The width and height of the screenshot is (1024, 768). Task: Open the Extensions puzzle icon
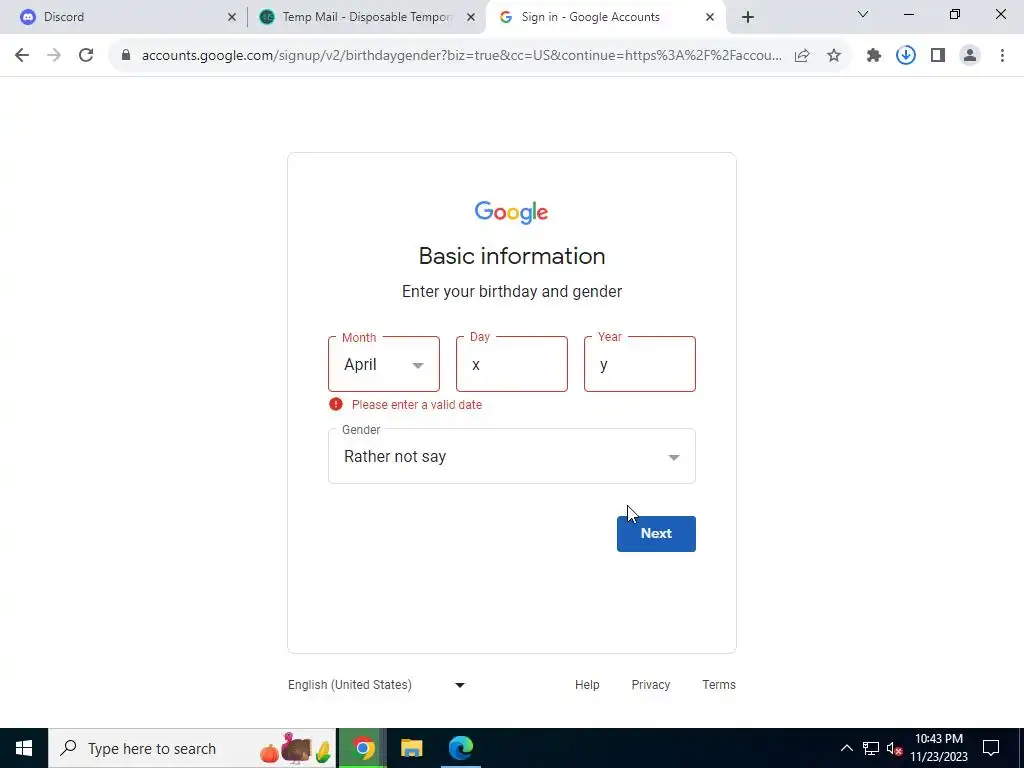[874, 56]
